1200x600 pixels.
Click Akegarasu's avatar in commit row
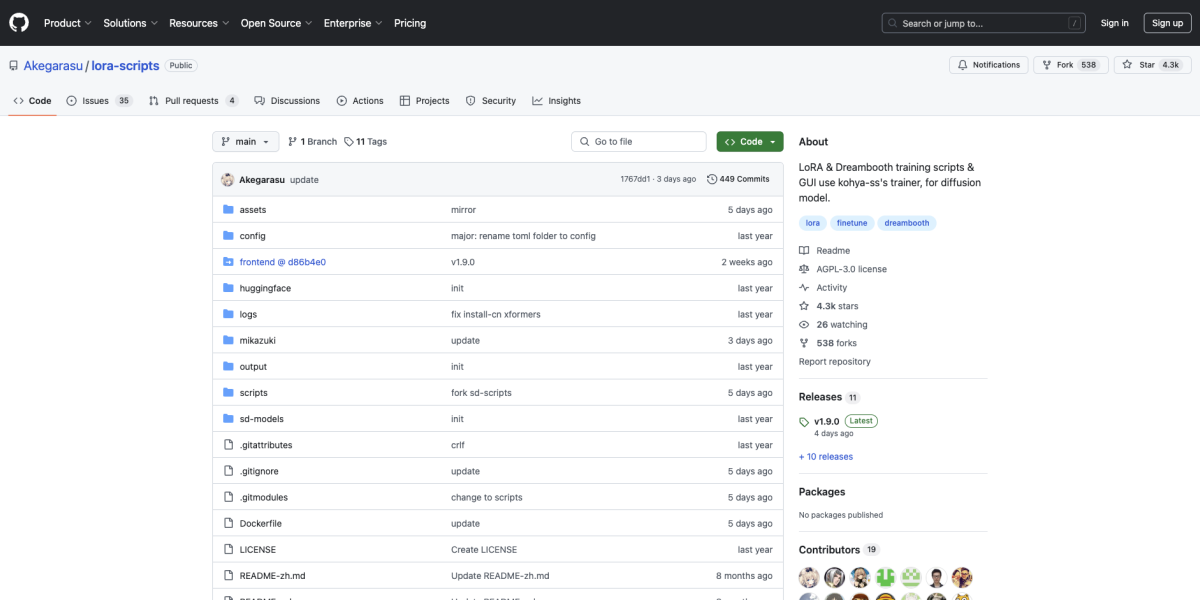tap(227, 180)
